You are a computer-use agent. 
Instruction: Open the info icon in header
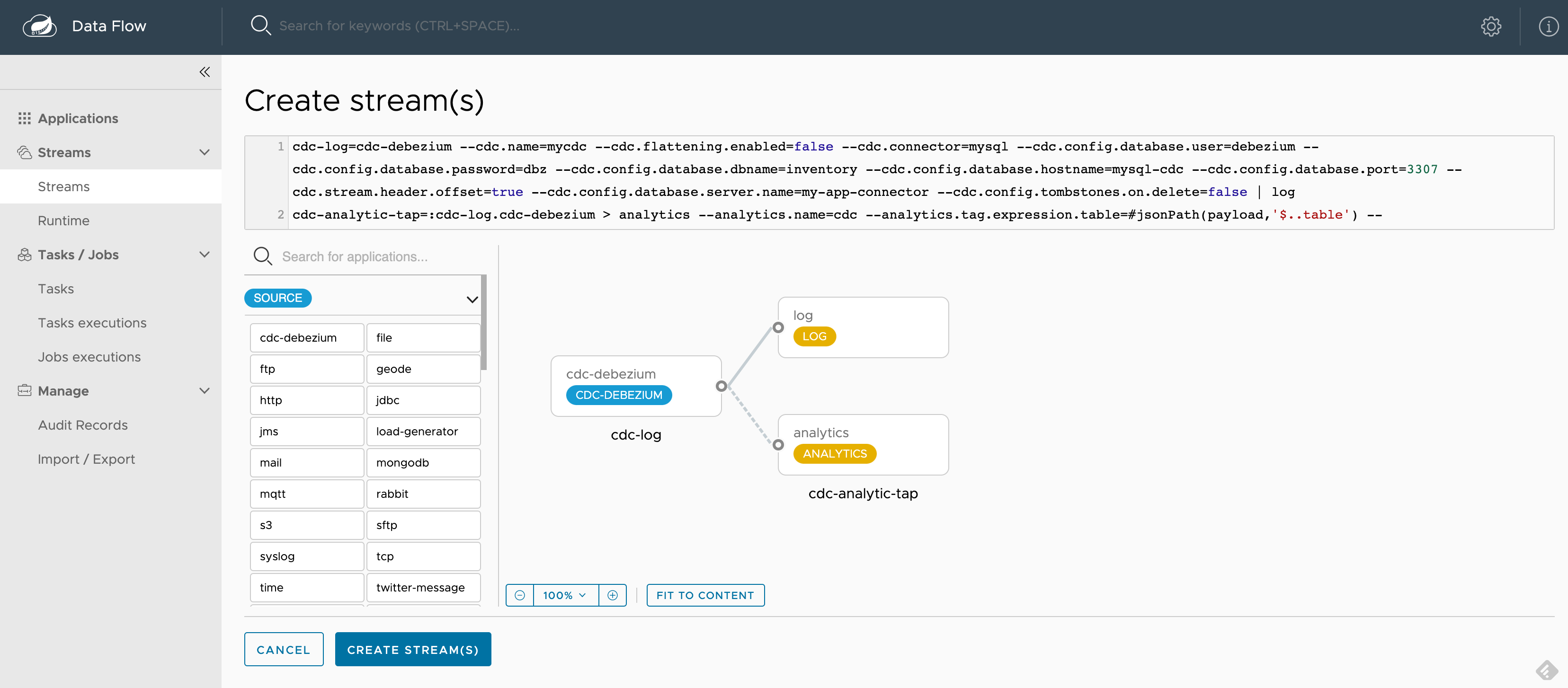(x=1548, y=26)
